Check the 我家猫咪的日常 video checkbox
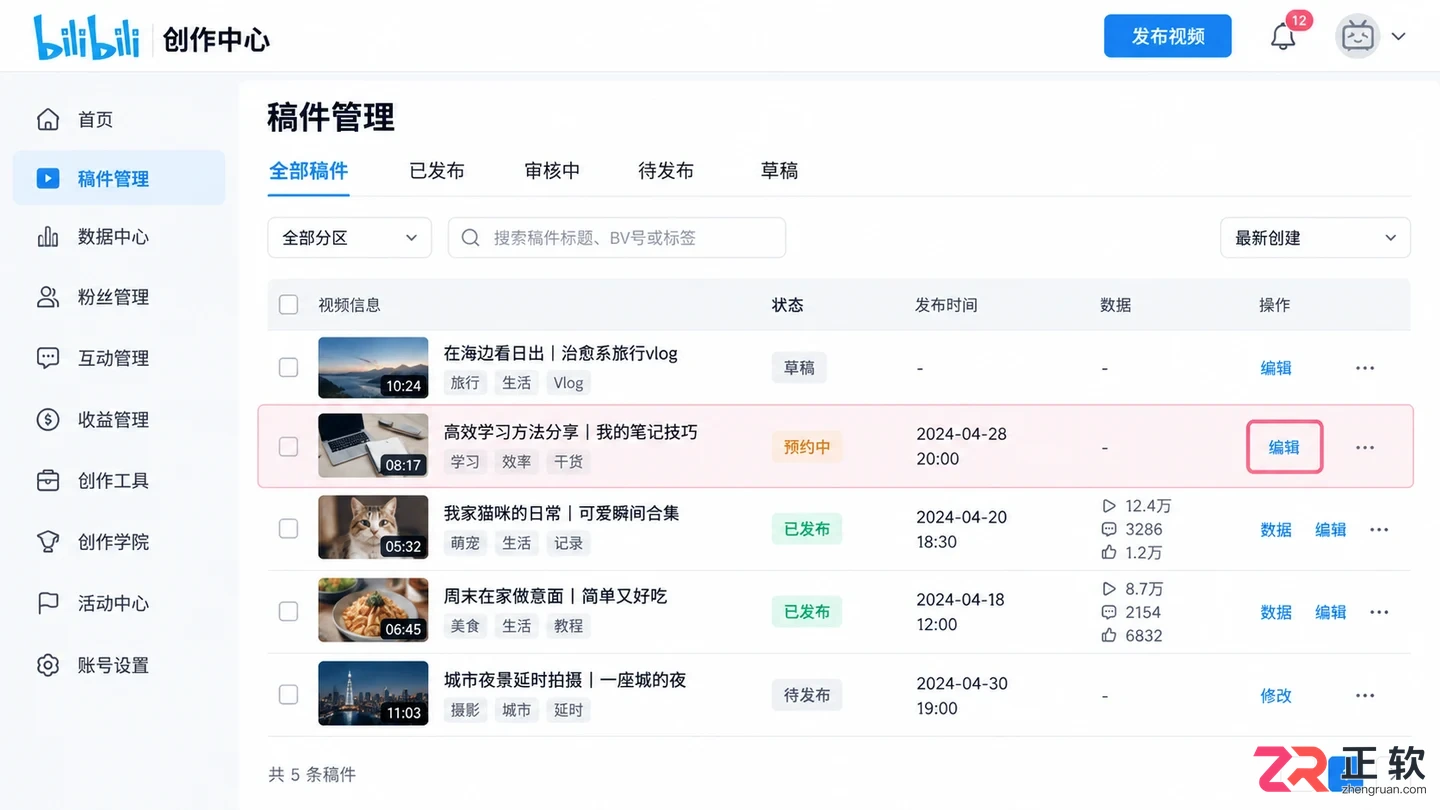Screen dimensions: 1440x810 pos(289,528)
